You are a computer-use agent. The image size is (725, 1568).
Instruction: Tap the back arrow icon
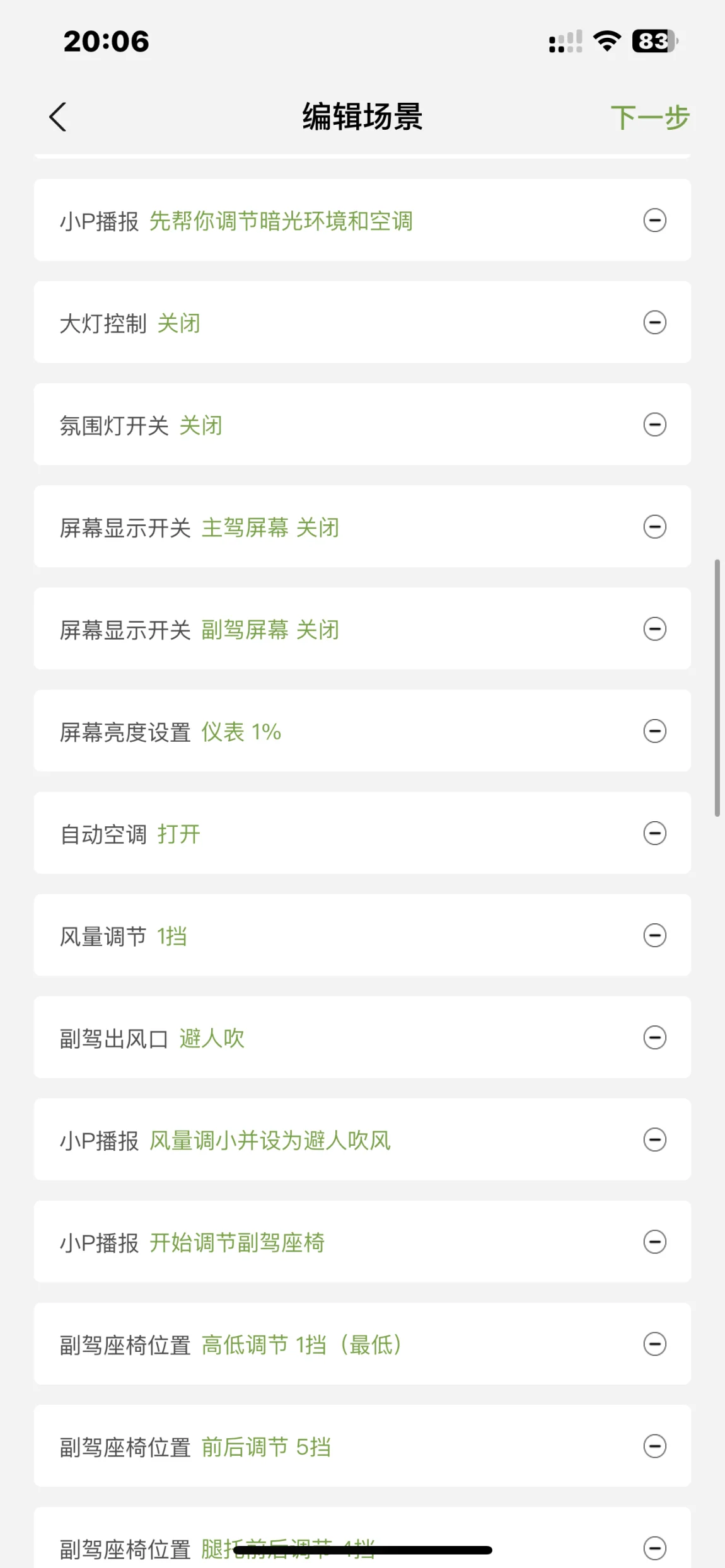click(58, 117)
